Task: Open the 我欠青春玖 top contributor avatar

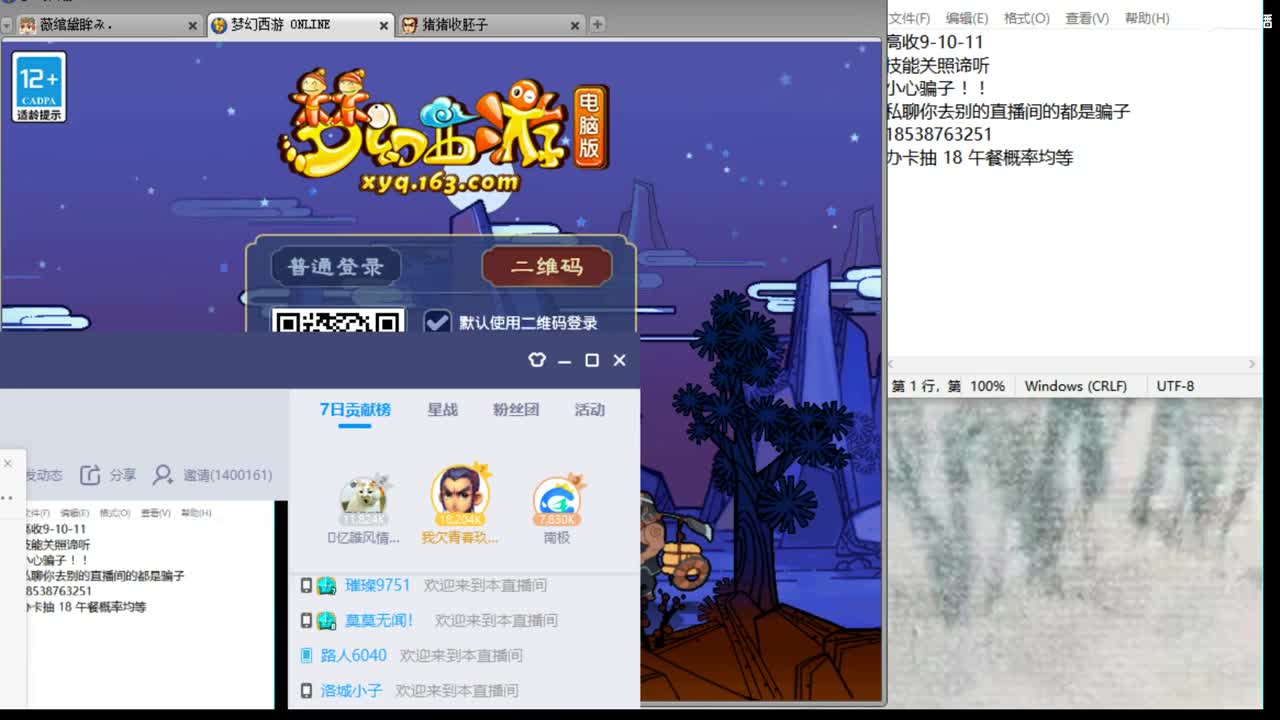Action: point(460,495)
